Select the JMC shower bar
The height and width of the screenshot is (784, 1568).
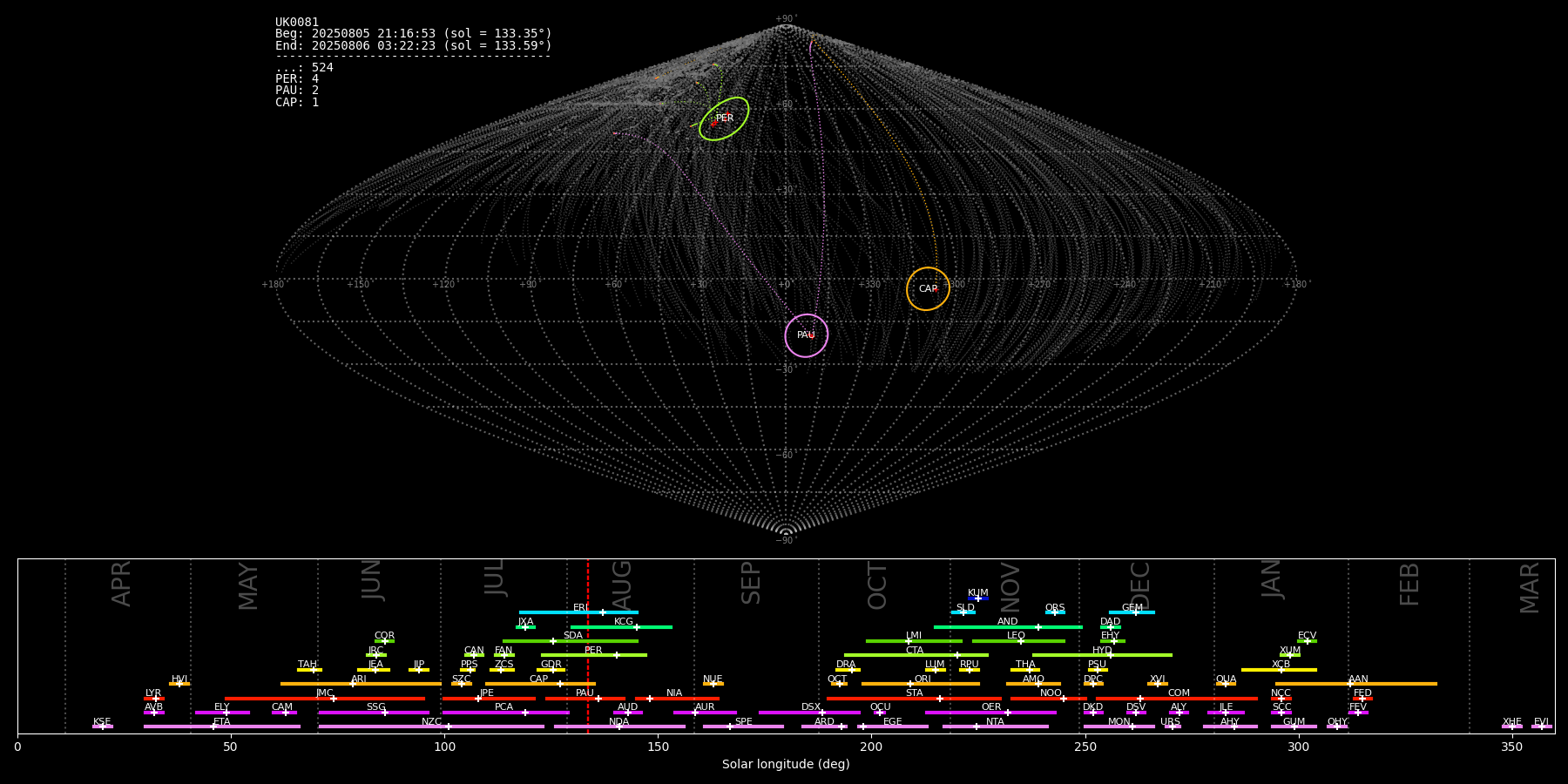[325, 699]
